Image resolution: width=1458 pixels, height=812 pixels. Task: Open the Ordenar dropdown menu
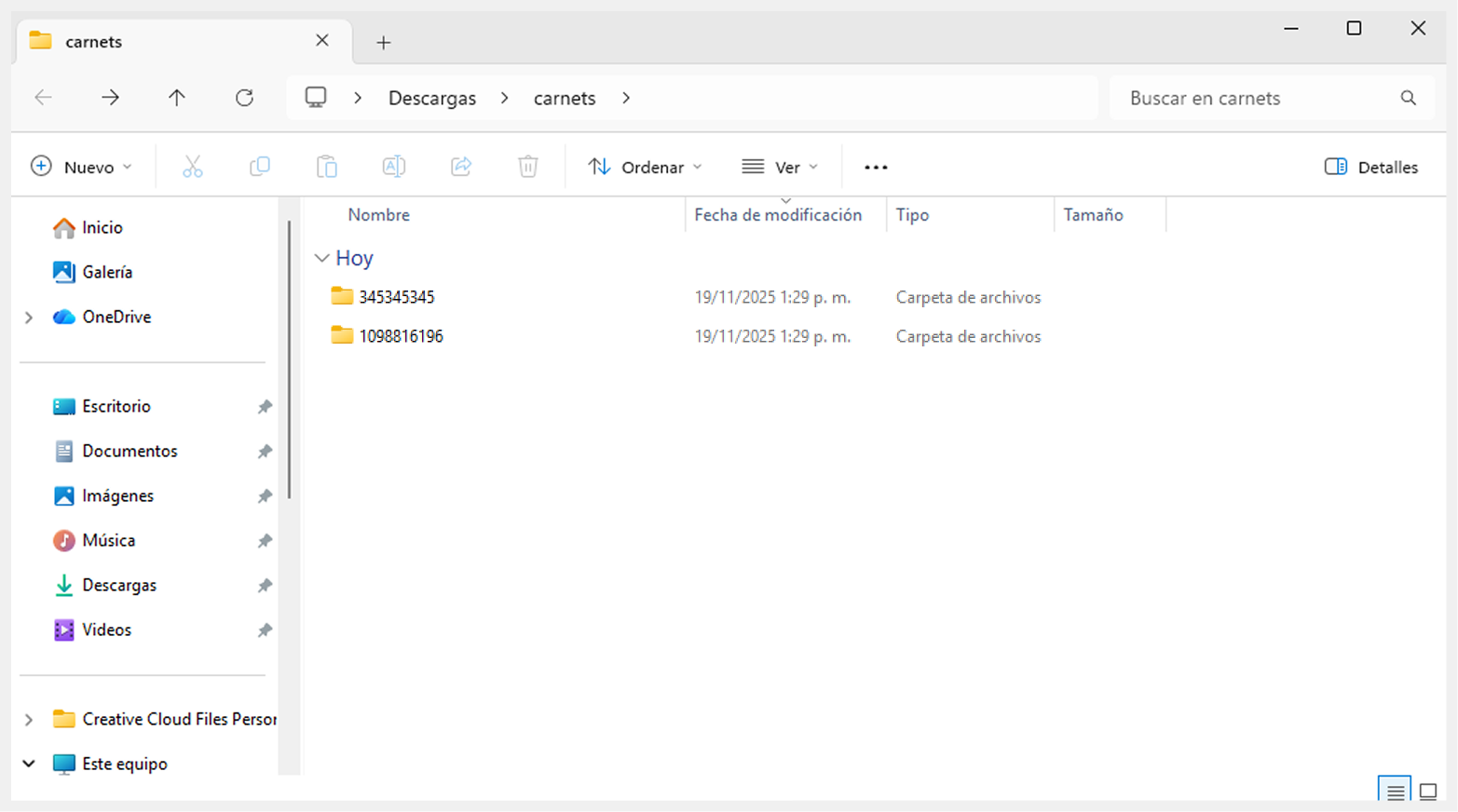pyautogui.click(x=645, y=167)
